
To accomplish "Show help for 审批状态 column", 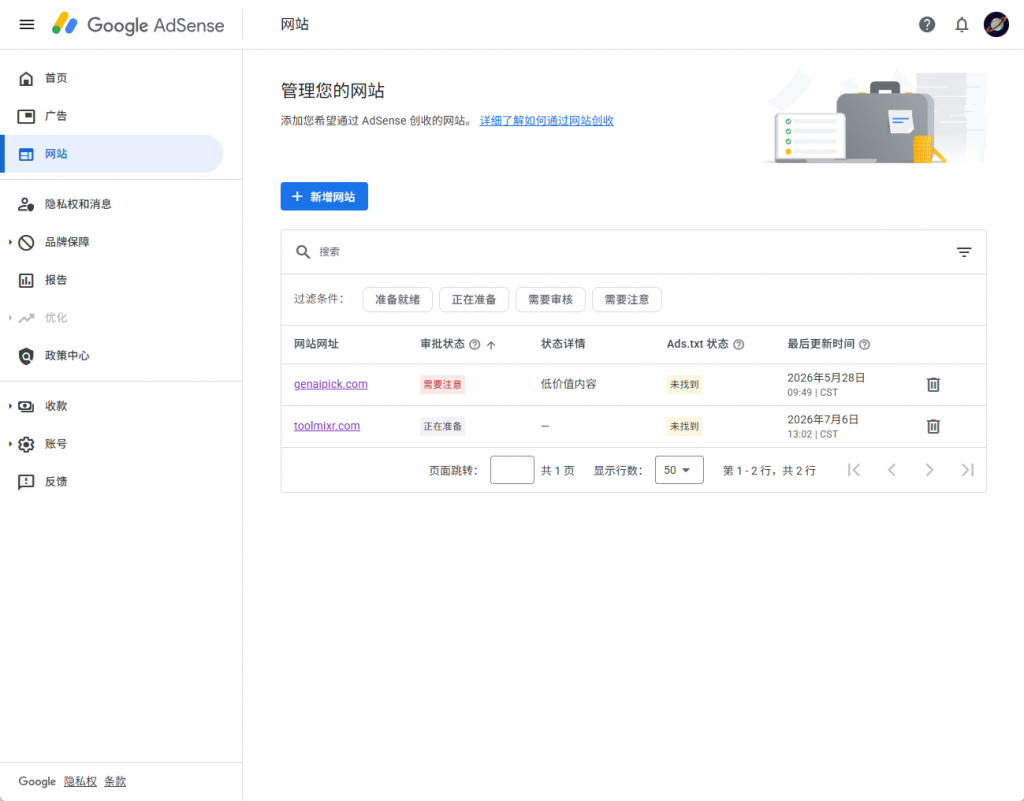I will [475, 345].
